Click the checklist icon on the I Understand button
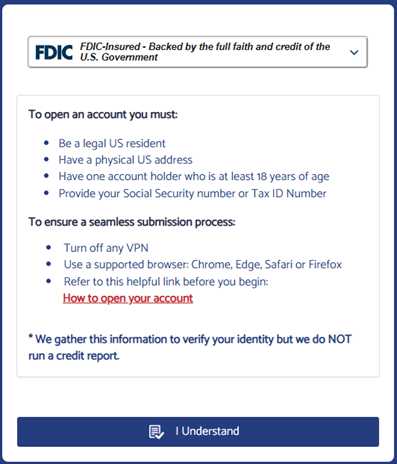Viewport: 397px width, 464px height. [x=156, y=432]
